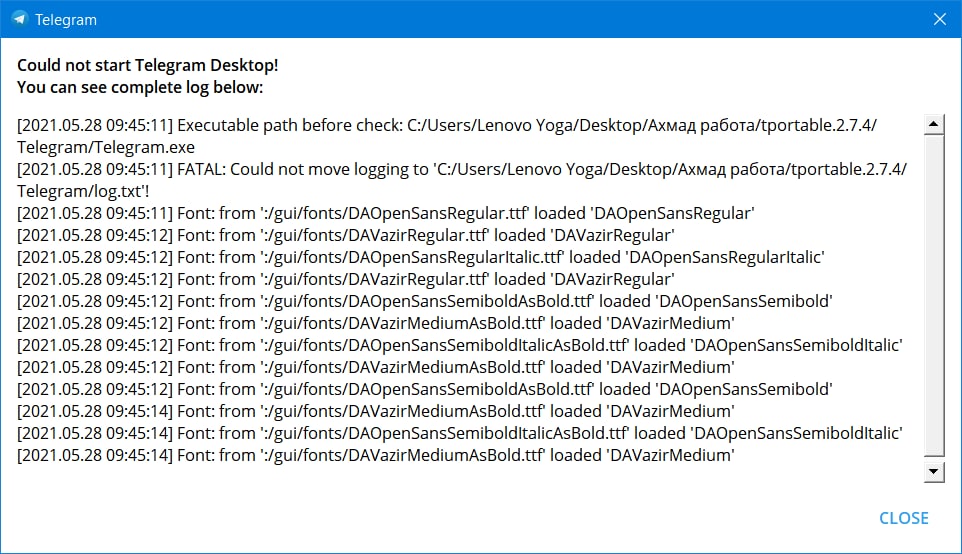This screenshot has height=554, width=962.
Task: Click the log's vertical scrollbar thumb
Action: pyautogui.click(x=935, y=295)
